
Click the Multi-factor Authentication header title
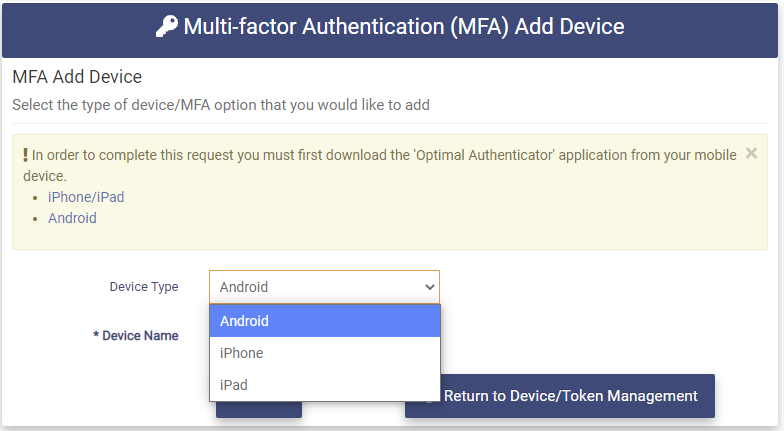tap(403, 27)
